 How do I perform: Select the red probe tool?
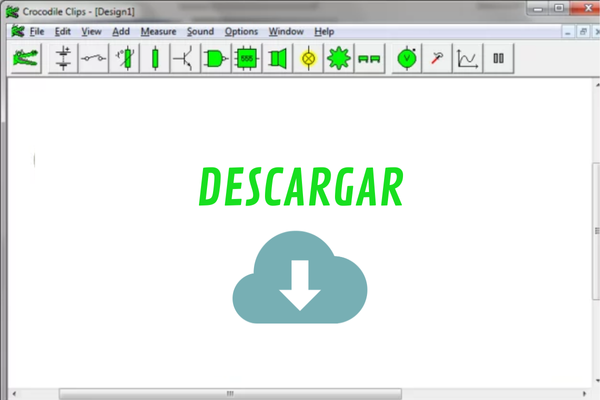tap(437, 58)
